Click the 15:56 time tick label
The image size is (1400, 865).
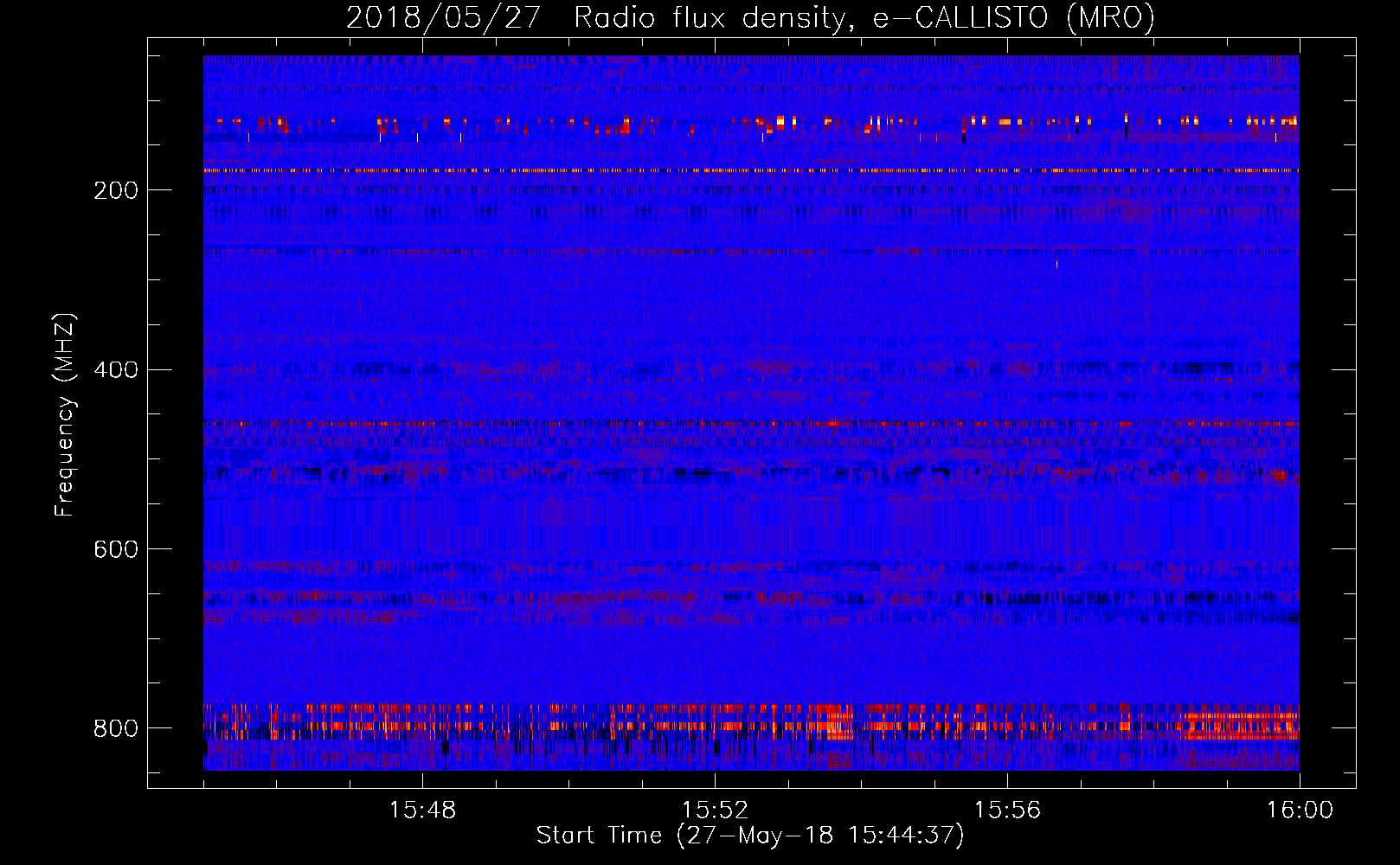pos(1007,811)
